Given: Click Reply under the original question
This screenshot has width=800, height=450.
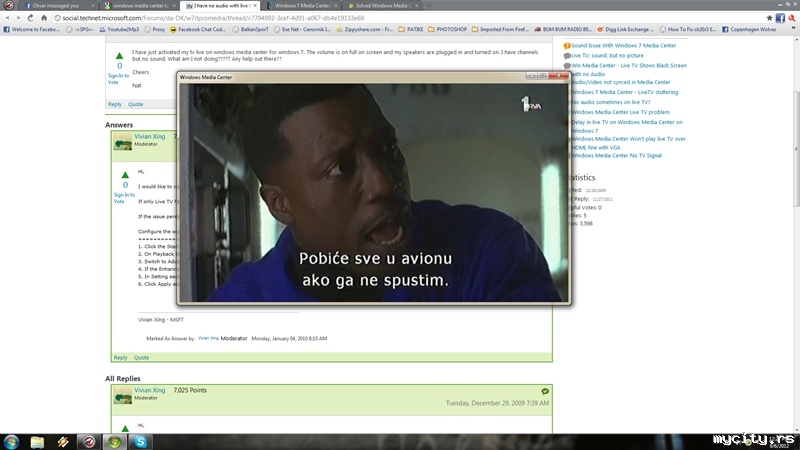Looking at the screenshot, I should pos(115,104).
